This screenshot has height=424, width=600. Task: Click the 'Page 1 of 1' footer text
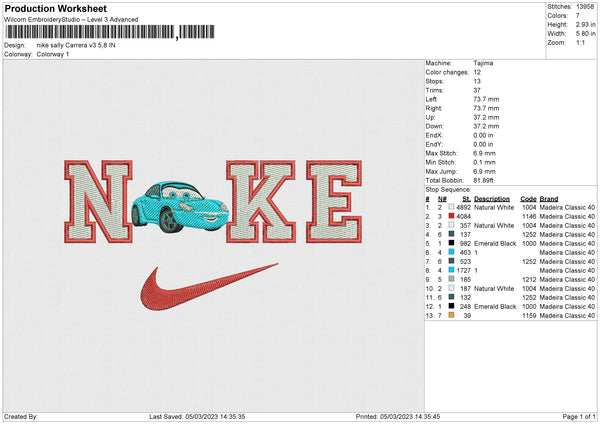click(579, 416)
